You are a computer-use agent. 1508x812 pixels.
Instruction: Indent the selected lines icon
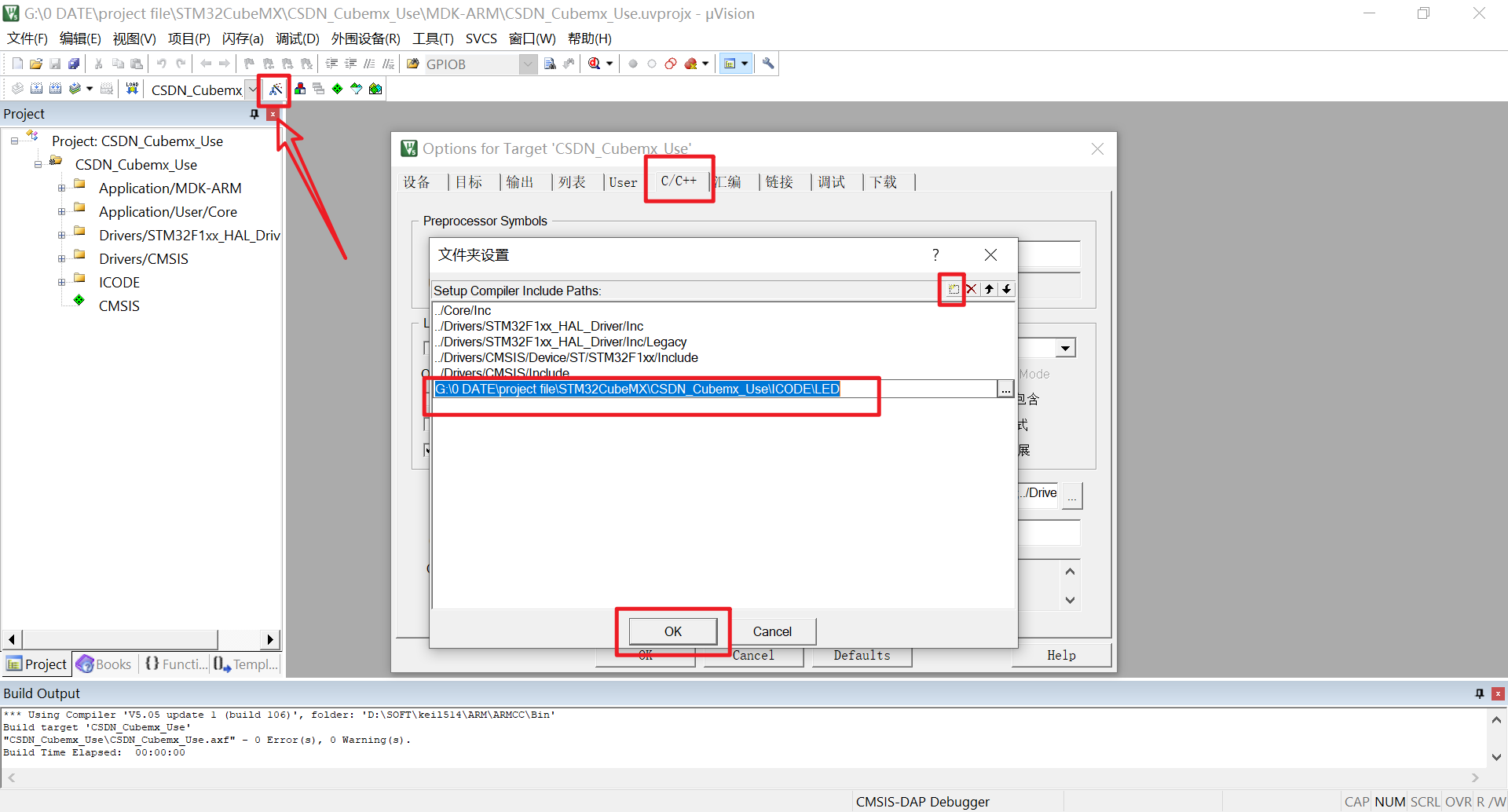click(331, 64)
